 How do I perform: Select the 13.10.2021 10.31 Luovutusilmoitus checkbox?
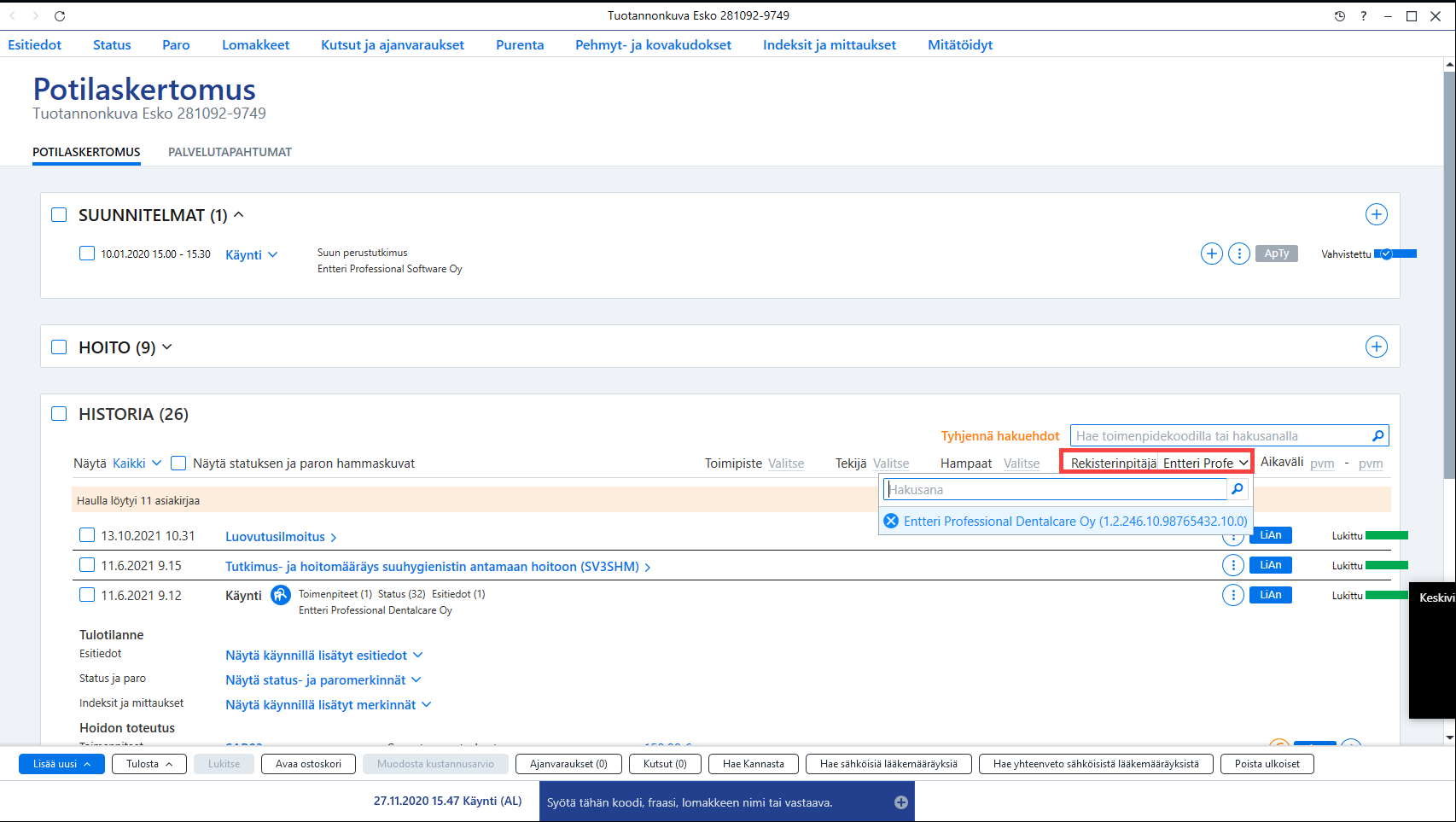click(x=87, y=535)
